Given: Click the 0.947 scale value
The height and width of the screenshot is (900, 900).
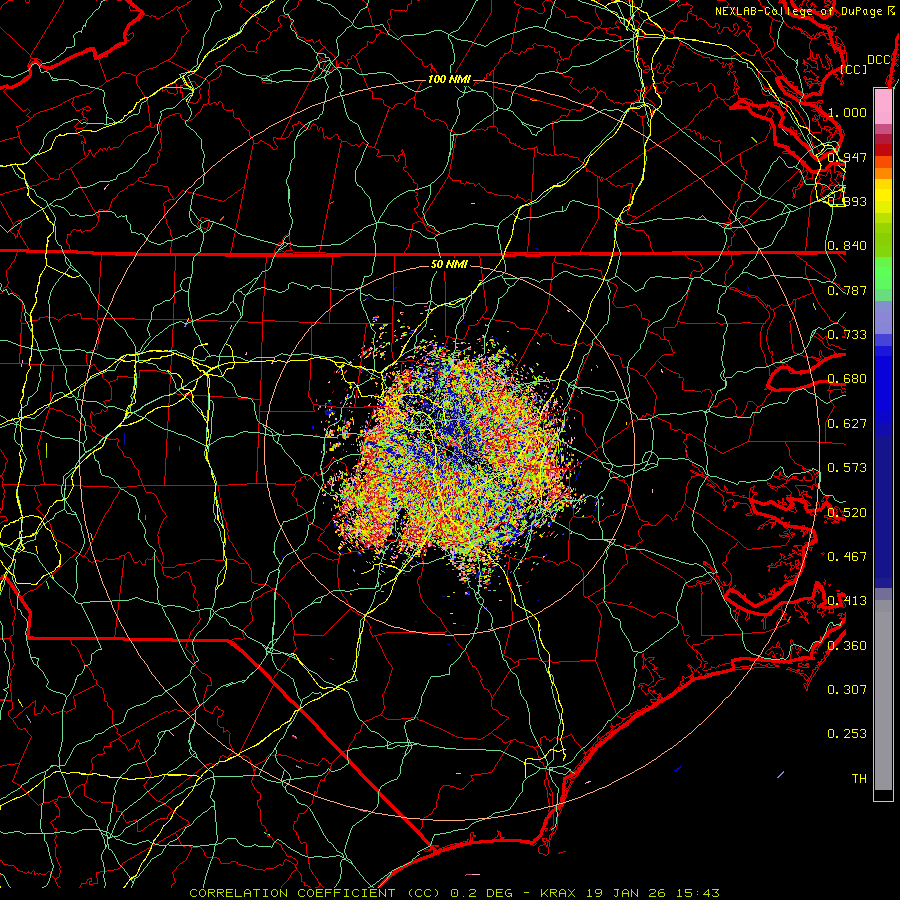Looking at the screenshot, I should coord(847,157).
